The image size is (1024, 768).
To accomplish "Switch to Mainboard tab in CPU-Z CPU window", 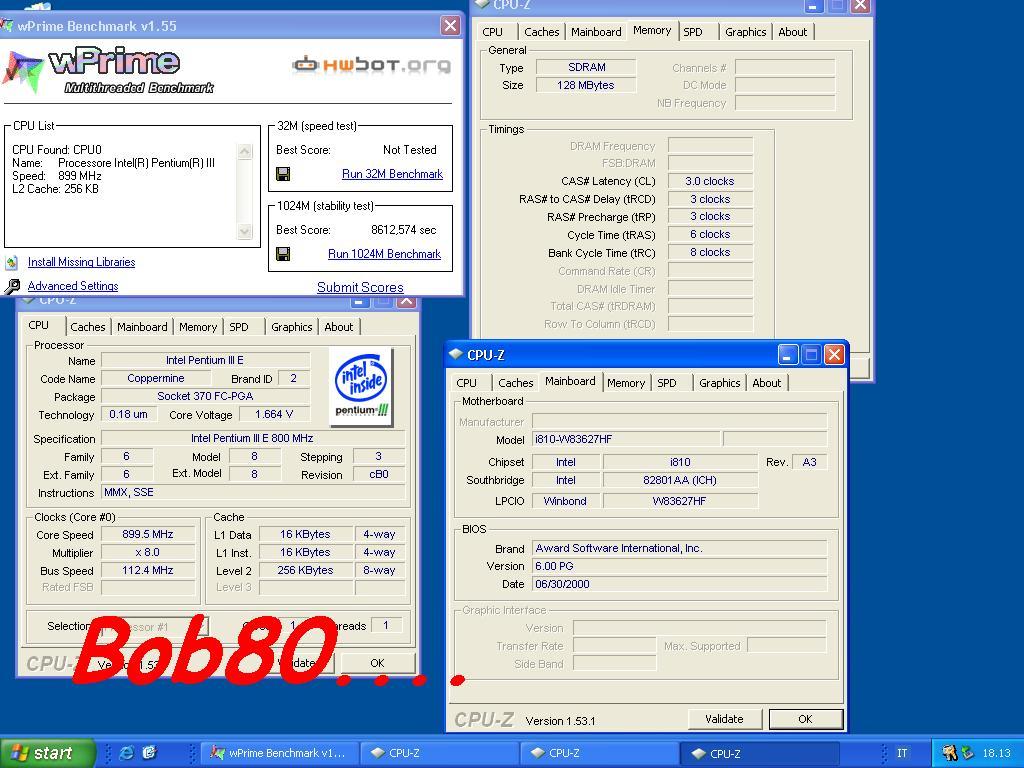I will 142,327.
